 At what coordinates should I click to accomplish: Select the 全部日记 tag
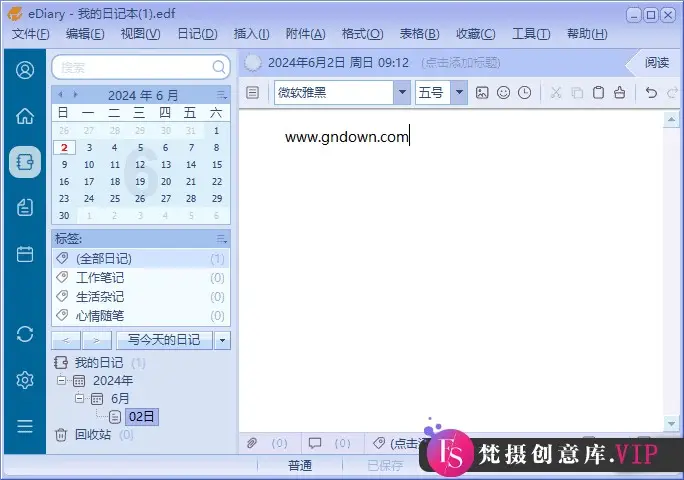click(x=141, y=259)
